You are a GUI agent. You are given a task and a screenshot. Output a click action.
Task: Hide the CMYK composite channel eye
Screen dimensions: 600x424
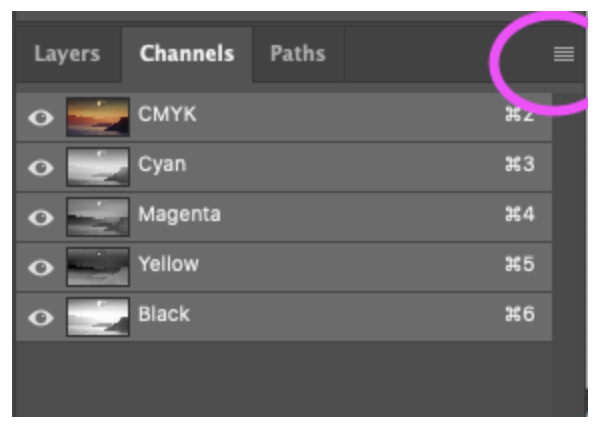point(41,116)
